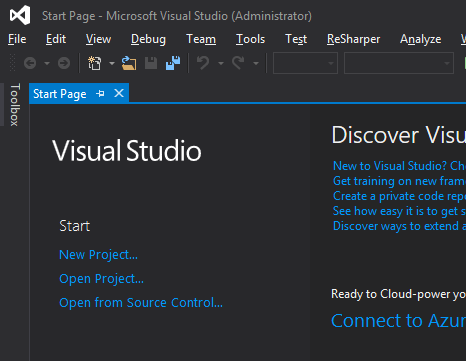Click the Save floppy disk icon
The height and width of the screenshot is (361, 466).
(151, 63)
